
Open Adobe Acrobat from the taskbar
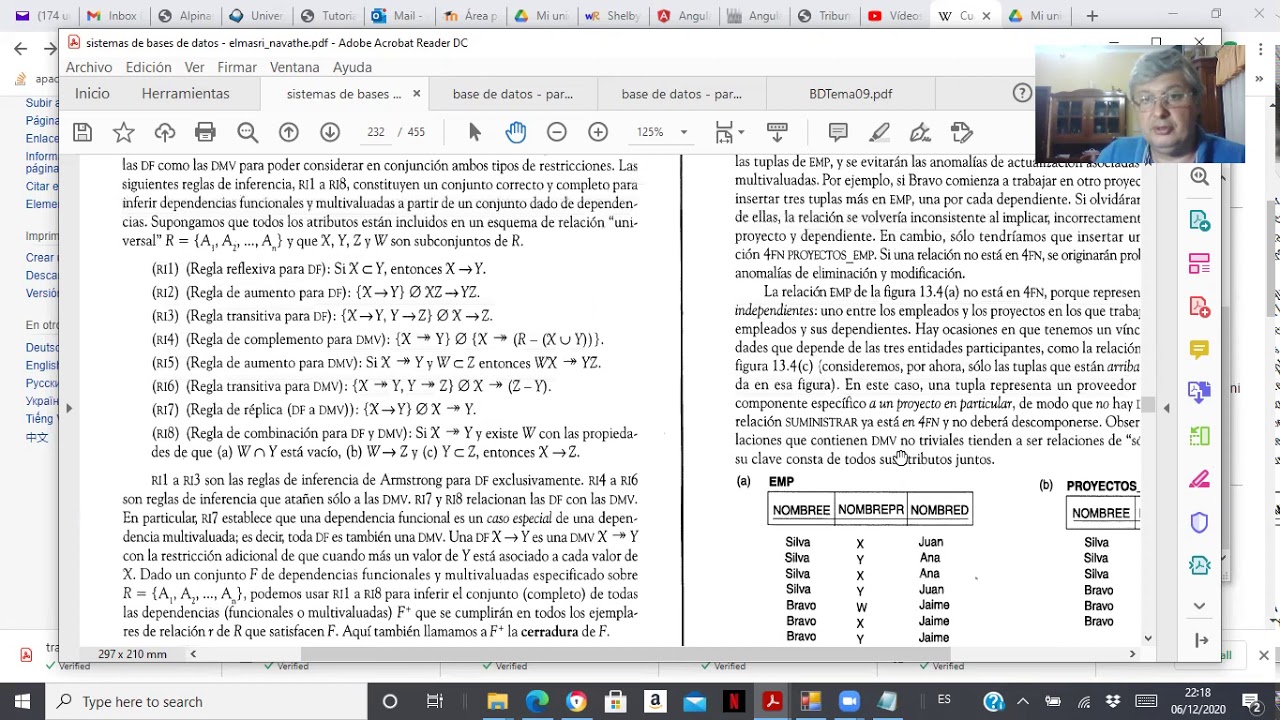772,702
